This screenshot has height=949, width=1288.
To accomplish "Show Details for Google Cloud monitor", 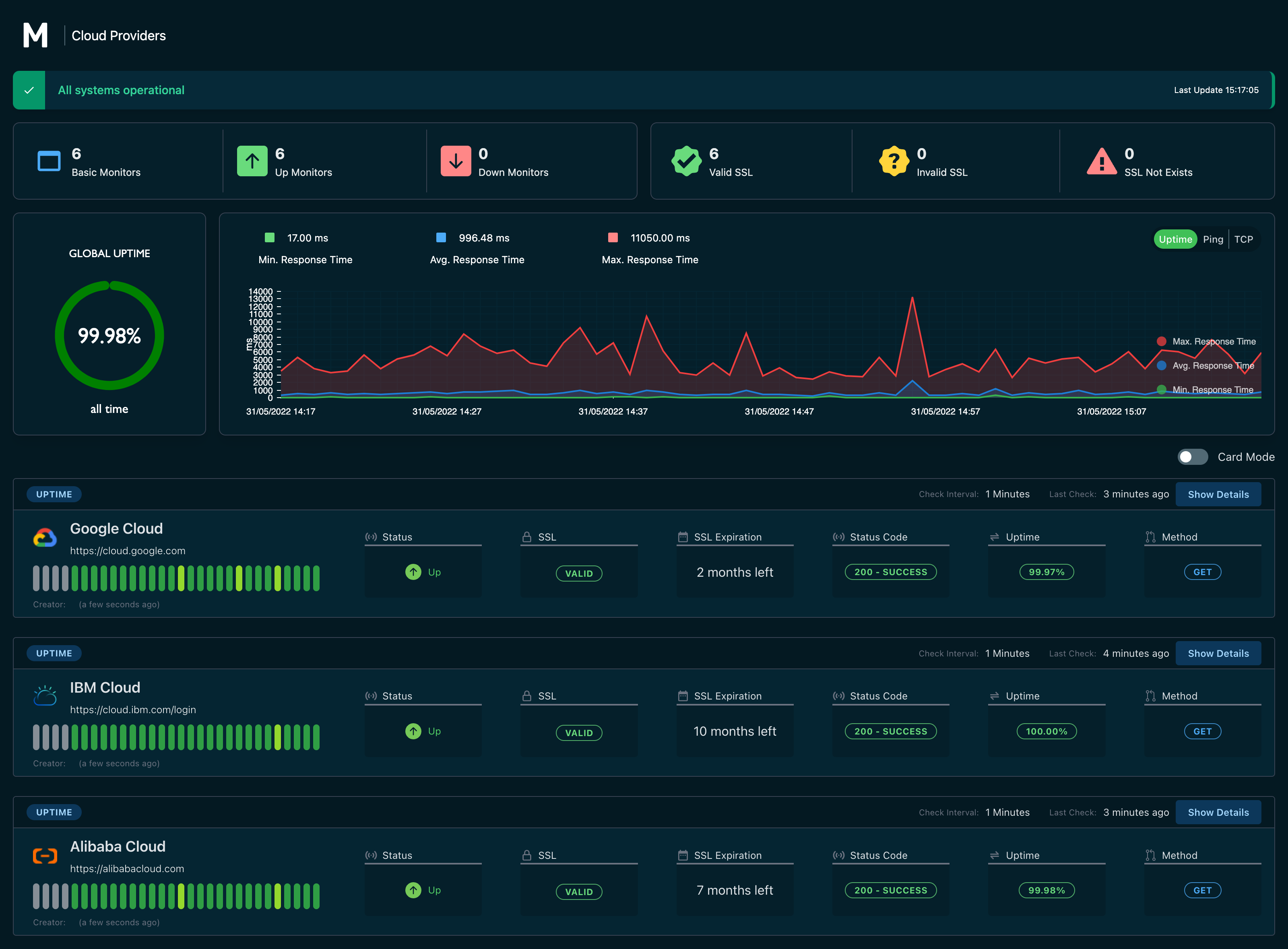I will pyautogui.click(x=1218, y=495).
